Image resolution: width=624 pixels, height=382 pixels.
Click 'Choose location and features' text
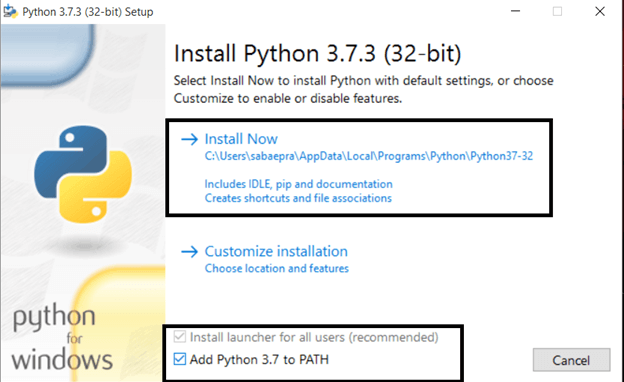(x=277, y=269)
